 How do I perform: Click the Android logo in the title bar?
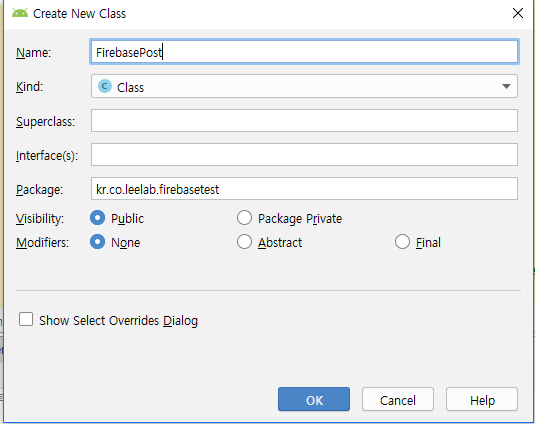(20, 13)
